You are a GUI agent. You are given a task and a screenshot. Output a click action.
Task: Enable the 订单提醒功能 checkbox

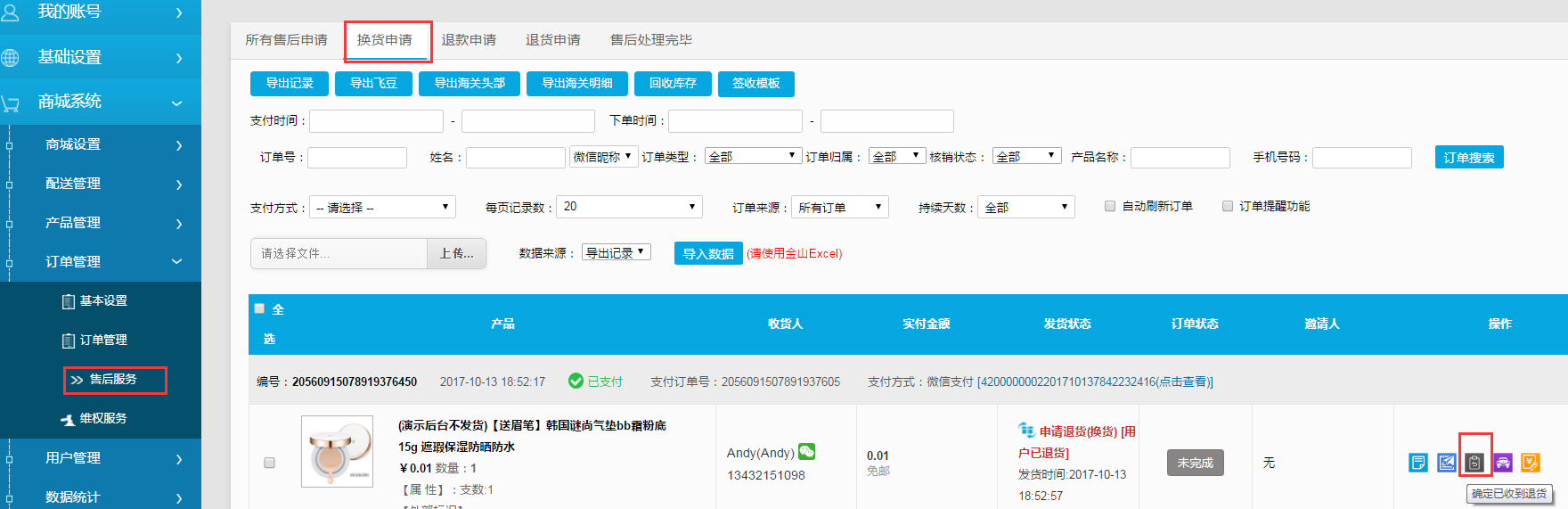(x=1228, y=206)
